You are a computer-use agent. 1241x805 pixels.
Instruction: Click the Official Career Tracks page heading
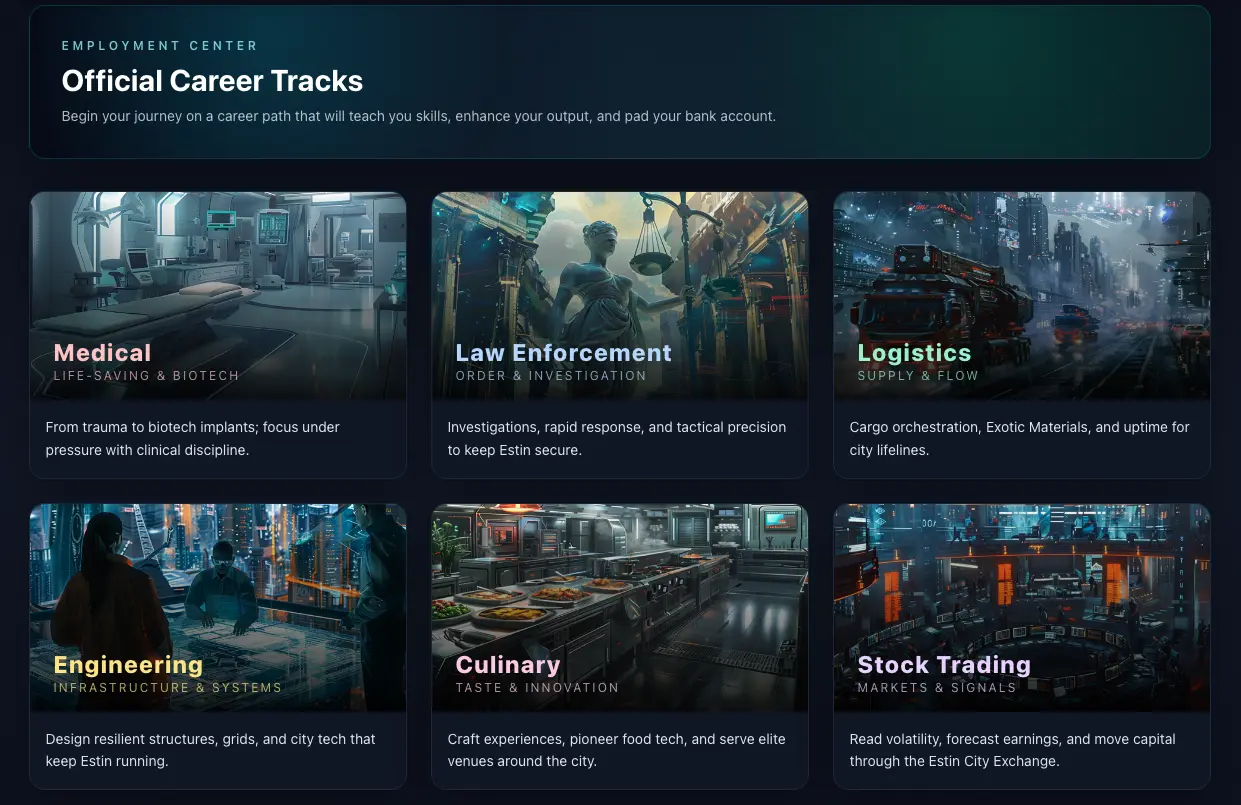click(x=212, y=81)
